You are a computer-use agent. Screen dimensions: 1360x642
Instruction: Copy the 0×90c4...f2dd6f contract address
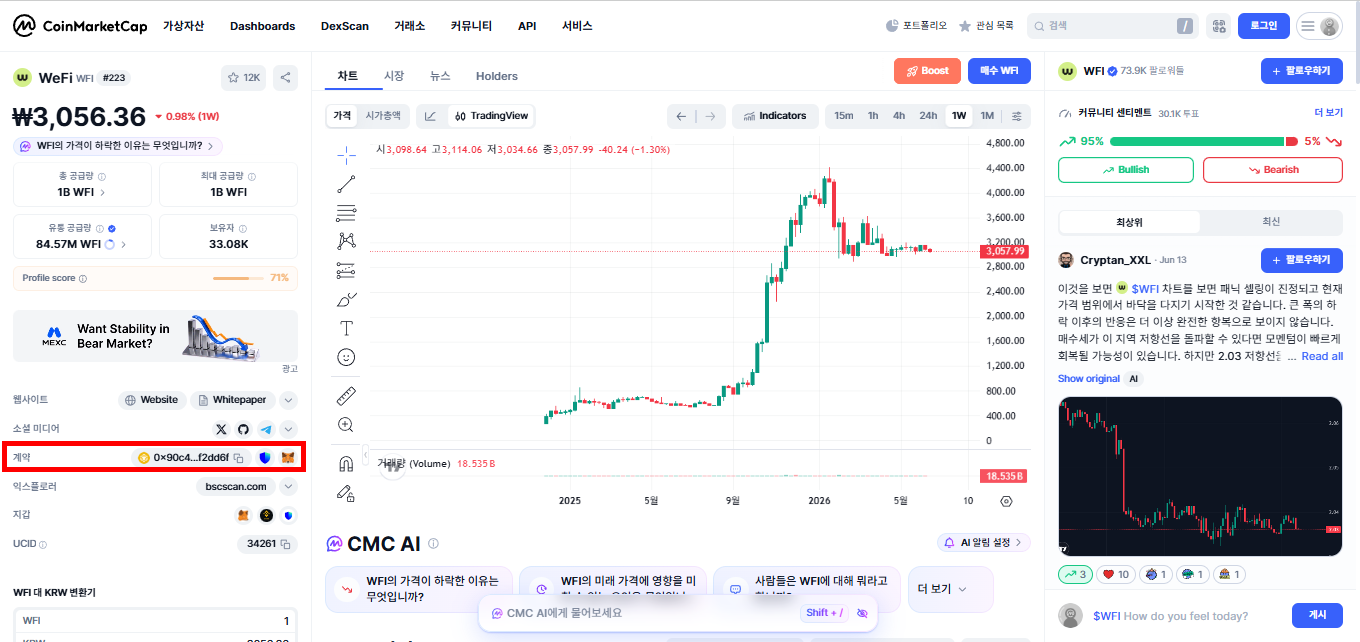[239, 458]
